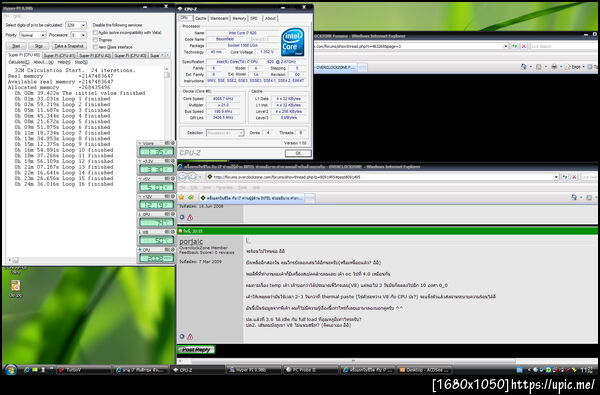Open address history dropdown in front IE
Viewport: 600px width, 395px height.
pyautogui.click(x=556, y=177)
